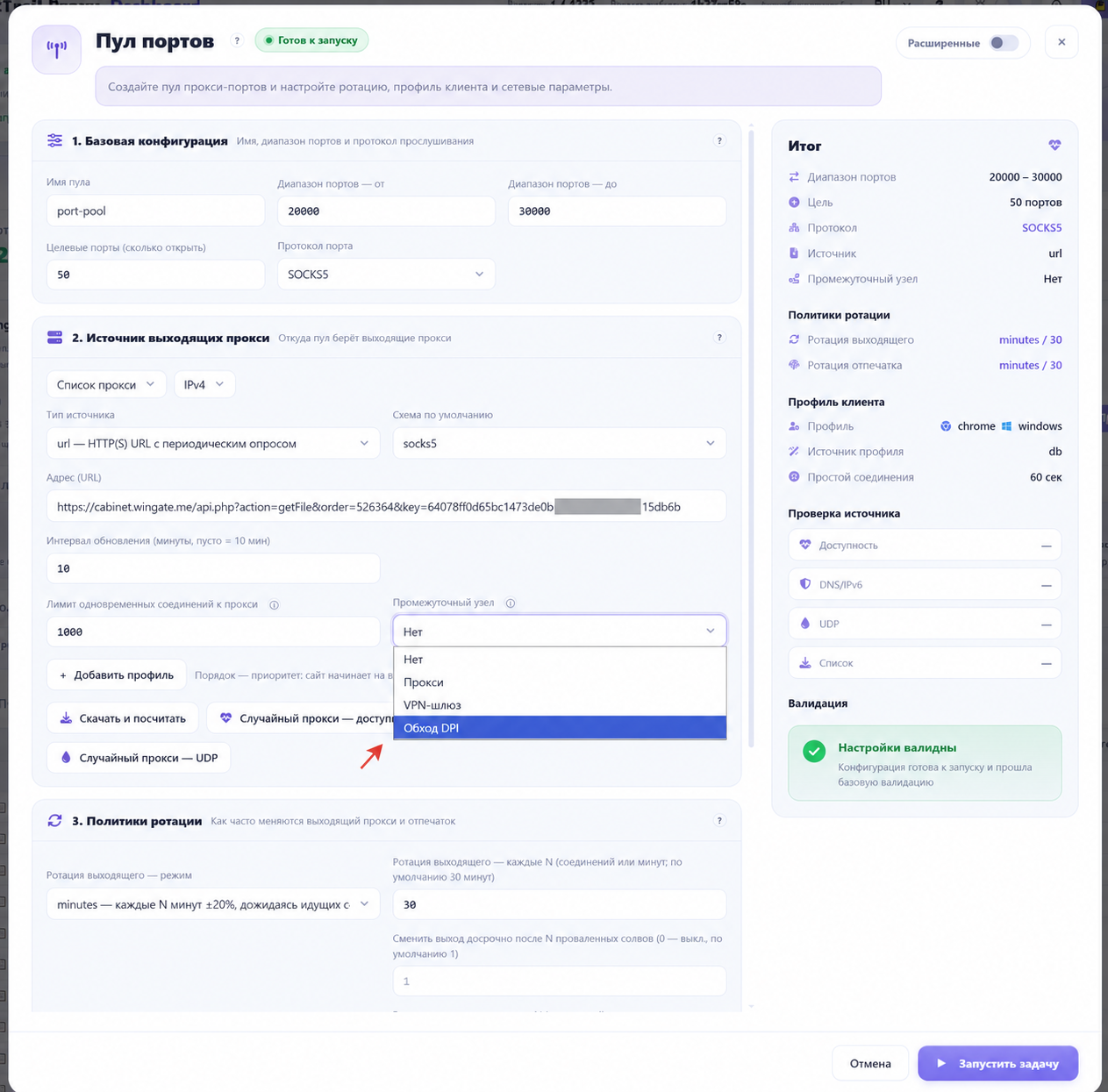Click the failed solves N input field

[x=560, y=981]
